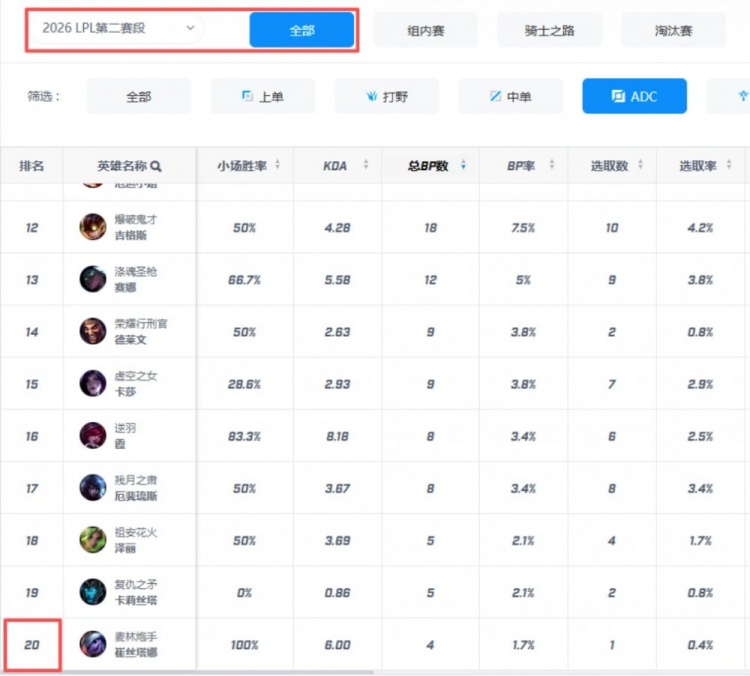Click the 虚空之女 卡莎 champion avatar
This screenshot has width=750, height=676.
click(x=93, y=383)
